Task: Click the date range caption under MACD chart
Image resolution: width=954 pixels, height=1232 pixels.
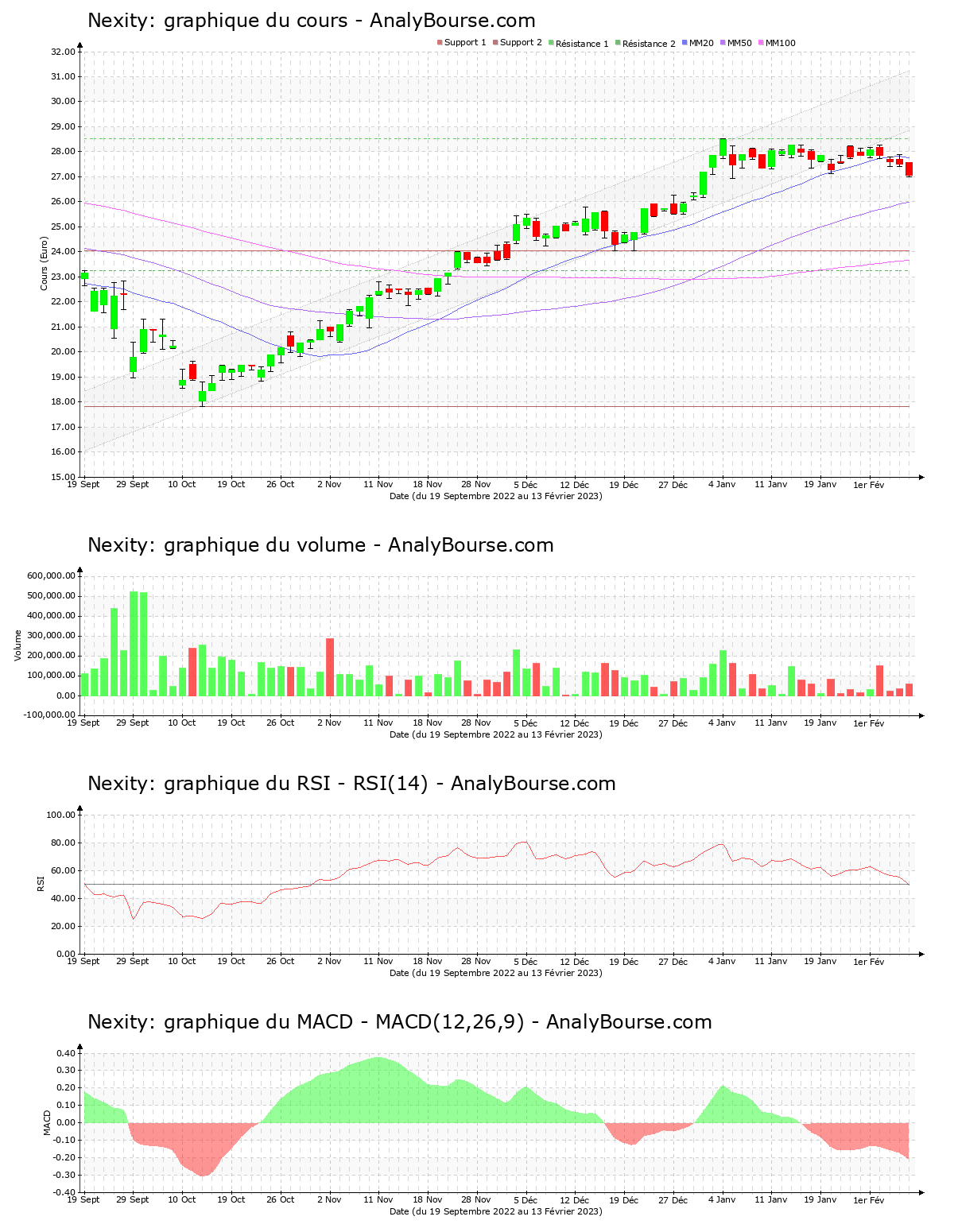Action: pos(495,1211)
